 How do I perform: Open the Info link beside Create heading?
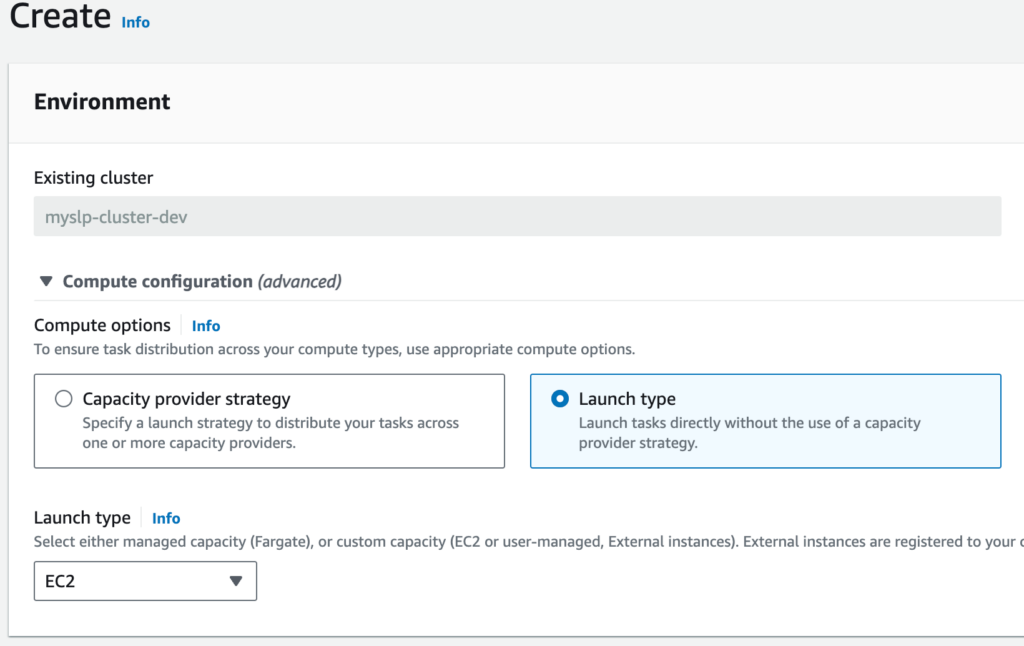pyautogui.click(x=135, y=22)
